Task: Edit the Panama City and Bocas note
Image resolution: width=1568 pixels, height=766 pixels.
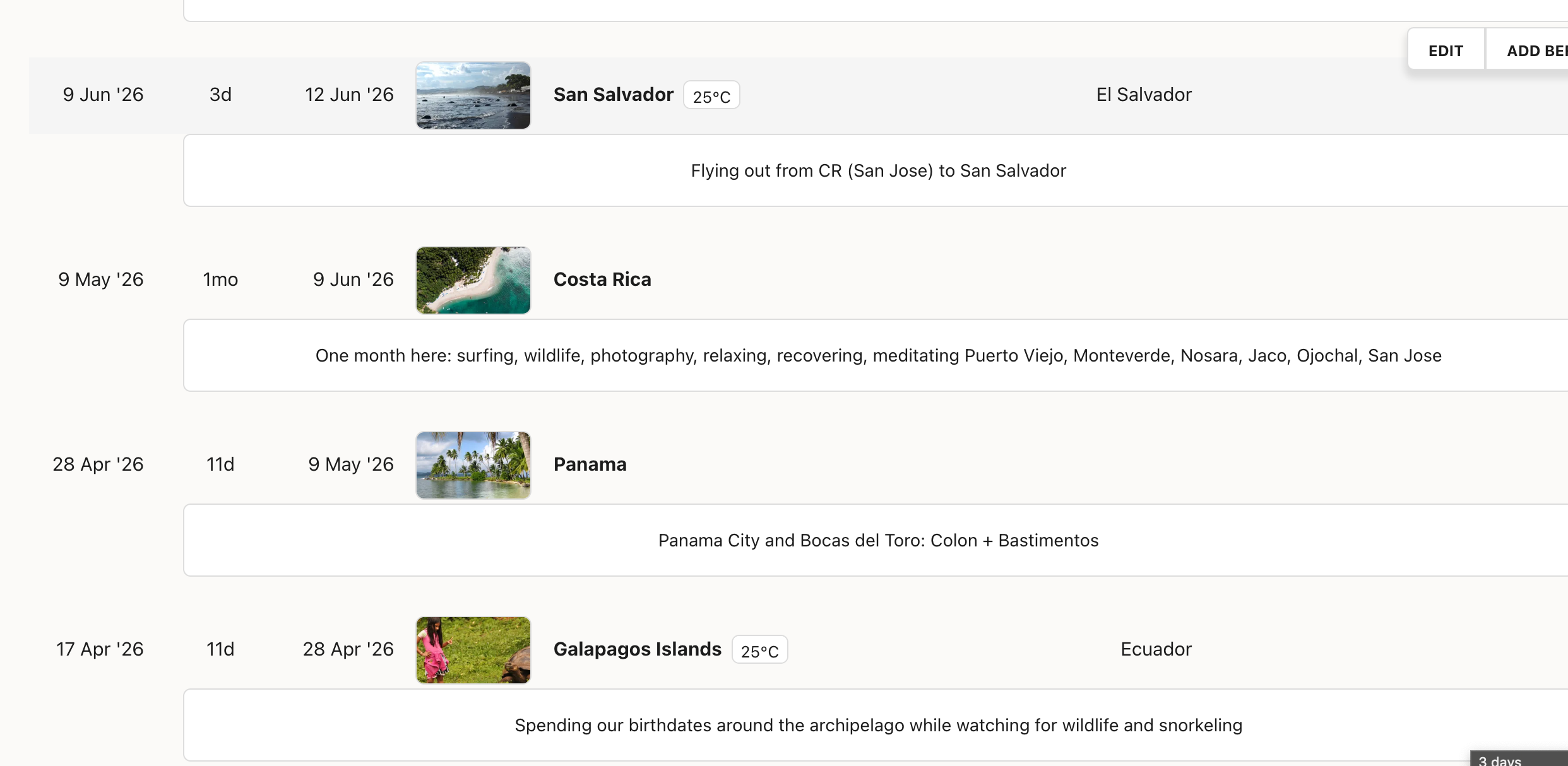Action: click(x=877, y=540)
